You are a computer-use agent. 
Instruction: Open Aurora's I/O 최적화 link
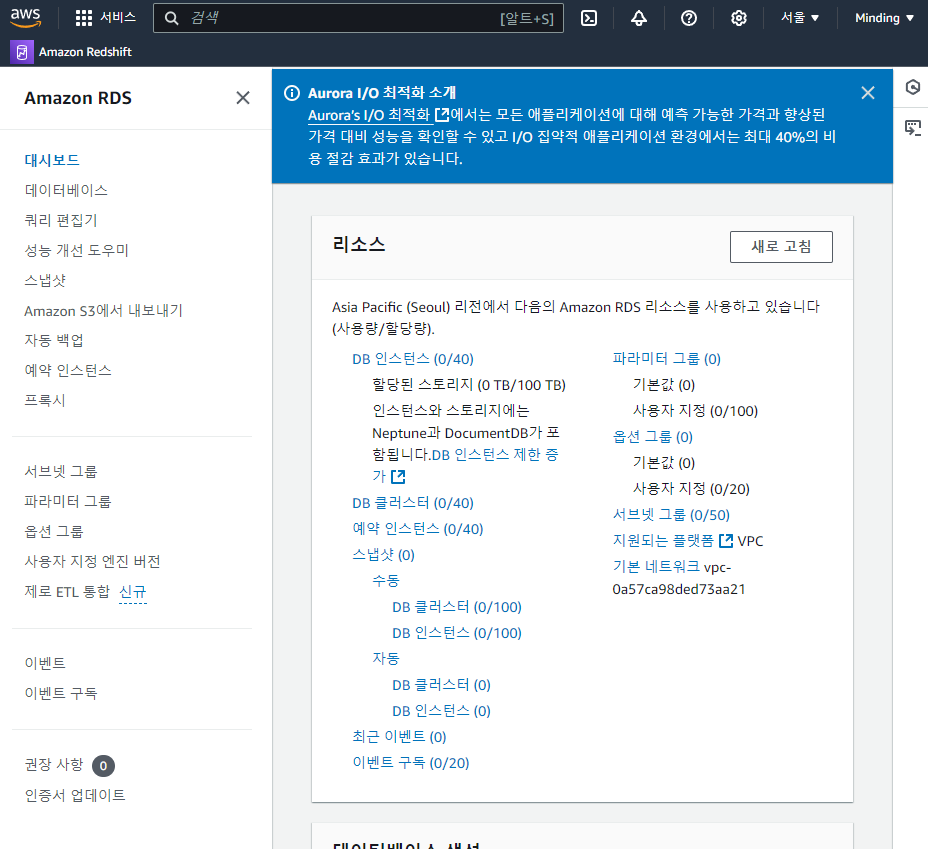coord(379,115)
